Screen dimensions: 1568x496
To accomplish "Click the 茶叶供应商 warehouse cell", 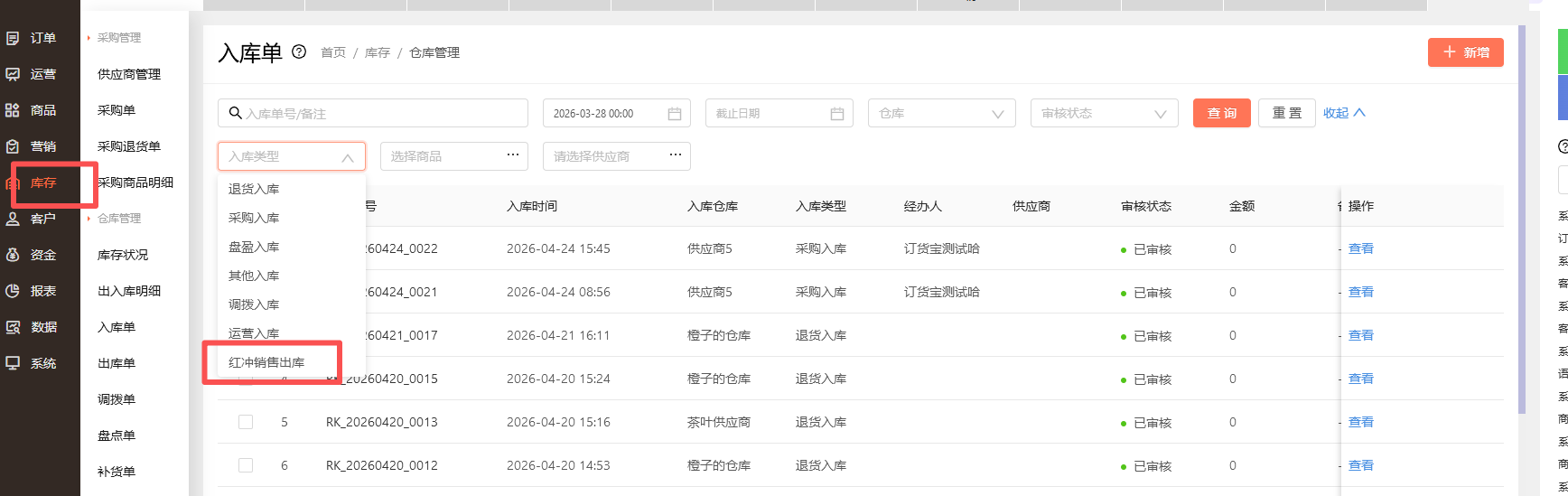I will click(719, 422).
